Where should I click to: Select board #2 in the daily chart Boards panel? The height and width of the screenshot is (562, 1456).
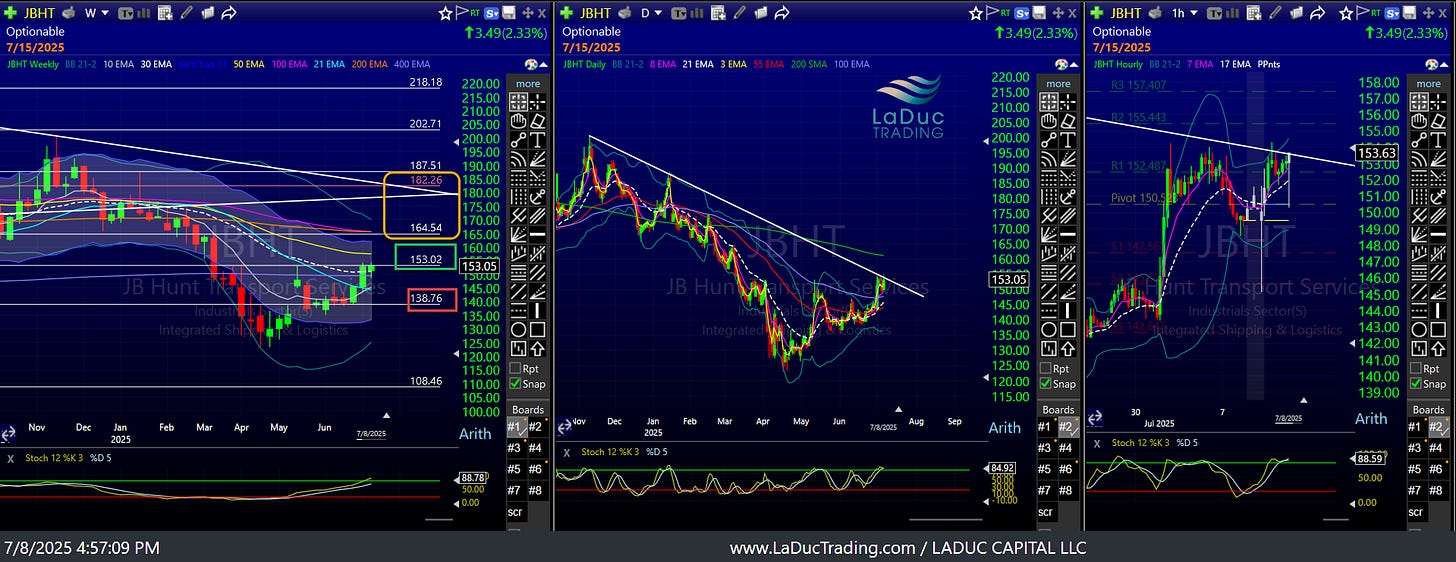click(x=1067, y=426)
